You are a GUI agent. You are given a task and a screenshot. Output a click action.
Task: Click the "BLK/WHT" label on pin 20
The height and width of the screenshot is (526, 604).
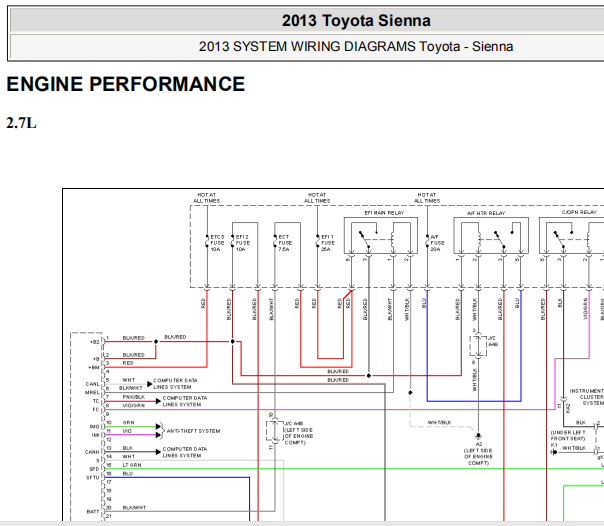point(134,508)
